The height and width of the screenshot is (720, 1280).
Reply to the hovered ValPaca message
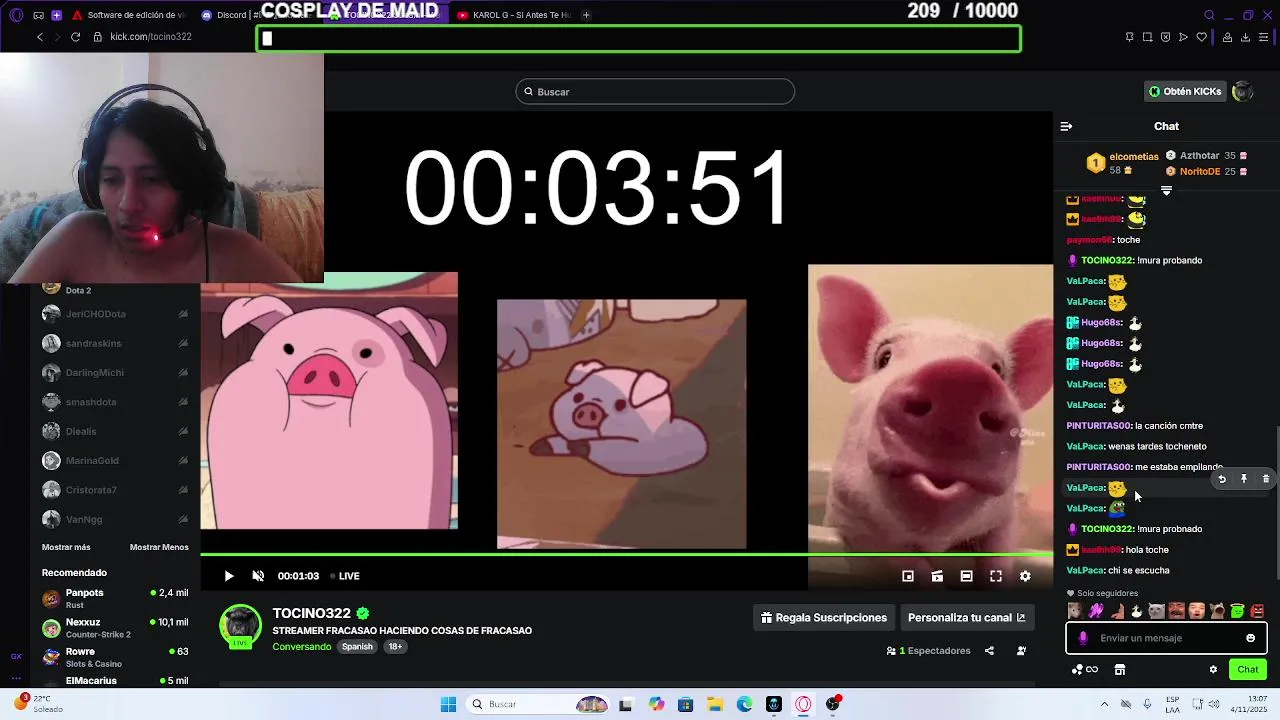[x=1222, y=479]
